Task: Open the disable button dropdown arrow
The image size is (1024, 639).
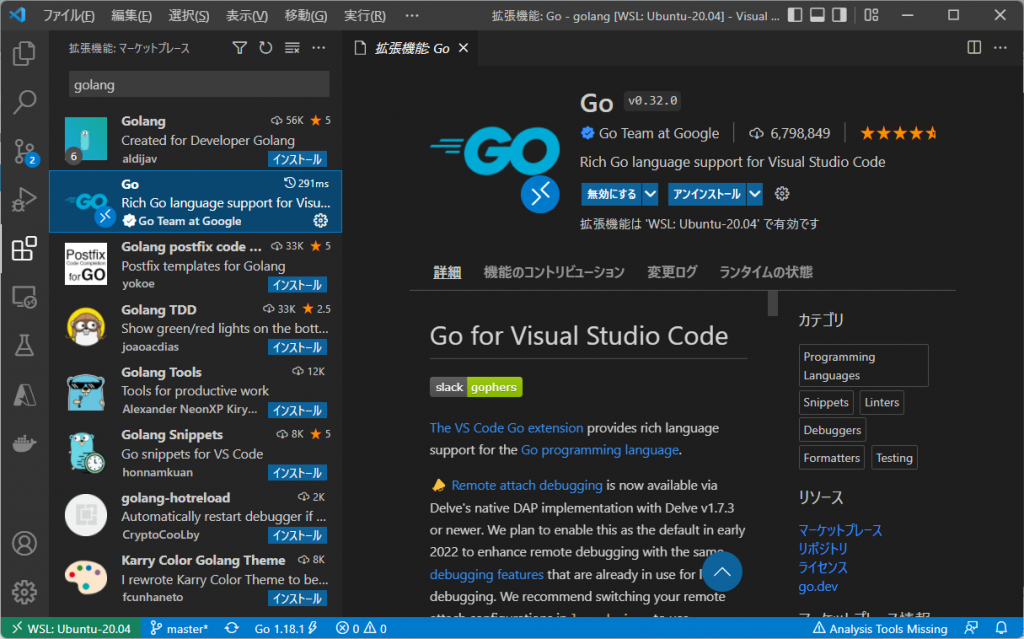Action: (650, 194)
